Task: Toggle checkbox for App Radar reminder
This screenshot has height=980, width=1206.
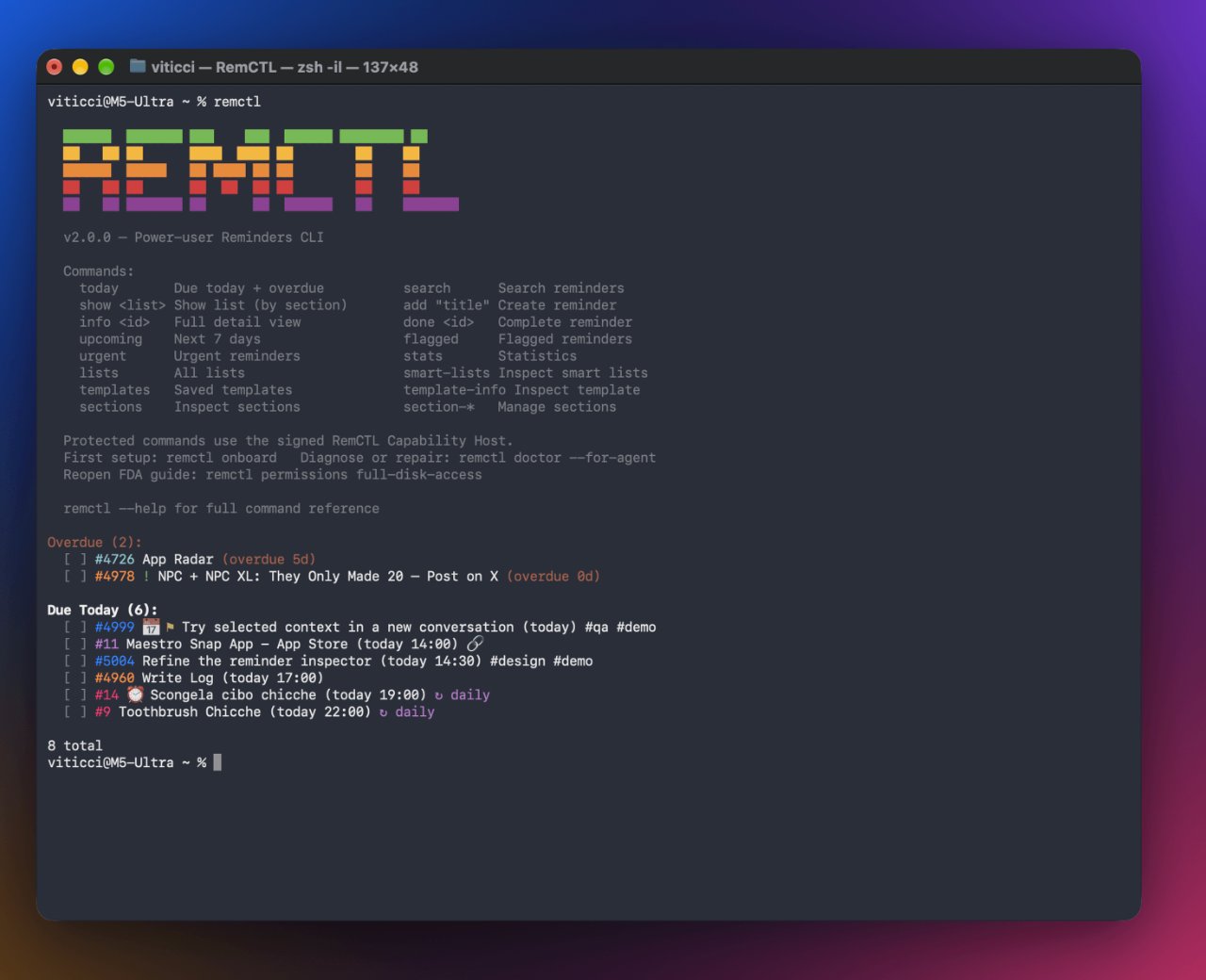Action: point(75,560)
